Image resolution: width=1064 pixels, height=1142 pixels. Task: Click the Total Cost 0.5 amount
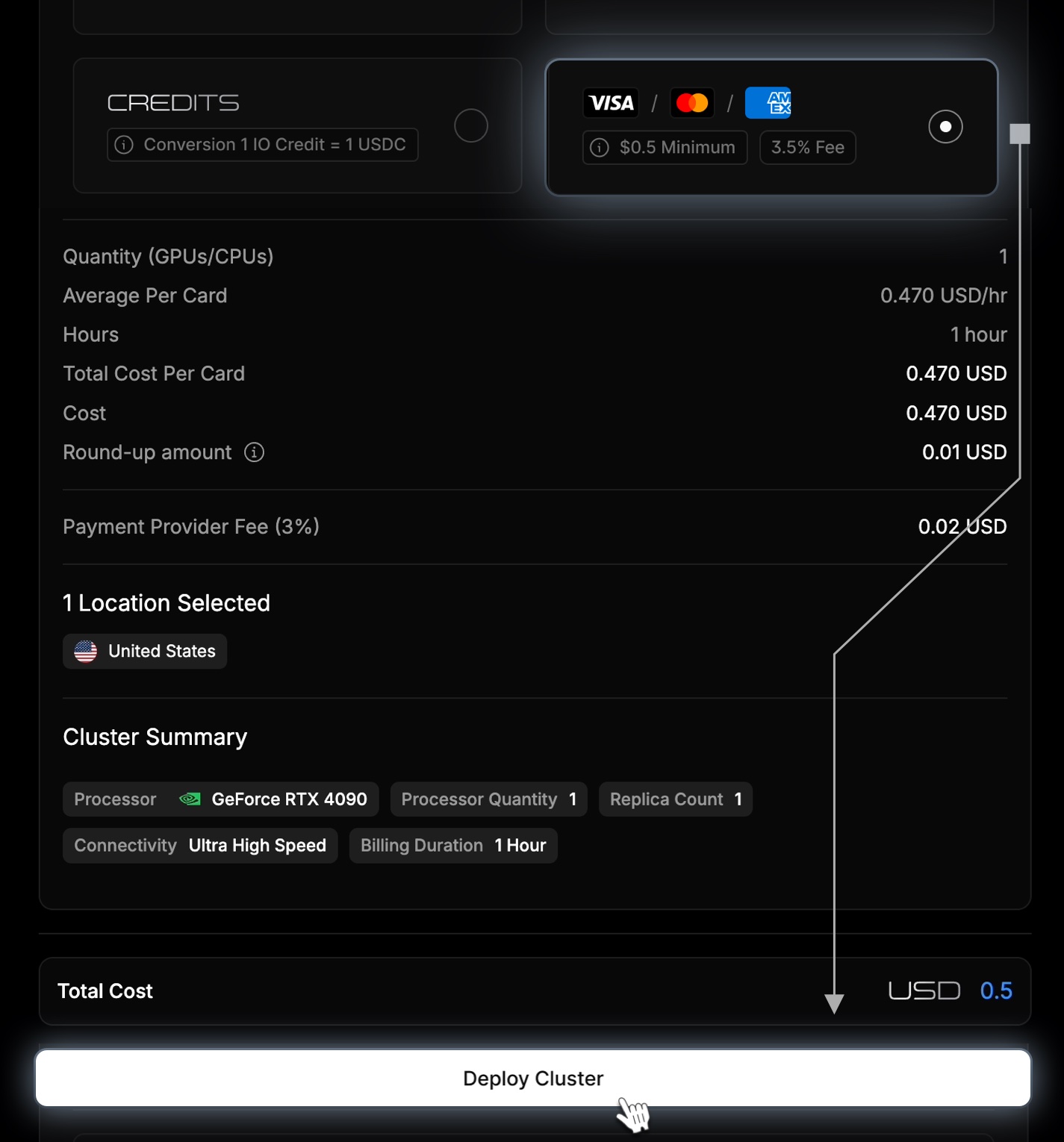(x=996, y=991)
